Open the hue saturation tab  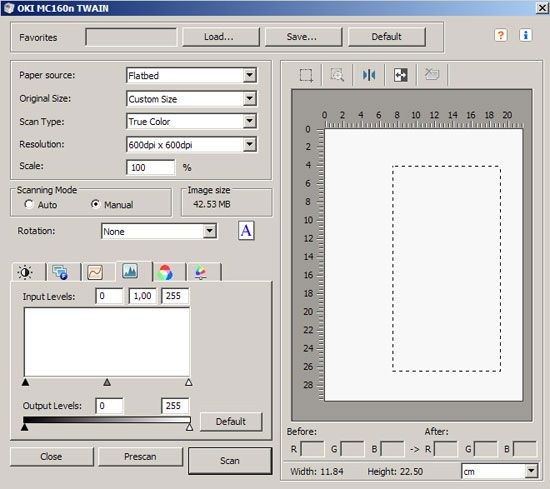[201, 272]
